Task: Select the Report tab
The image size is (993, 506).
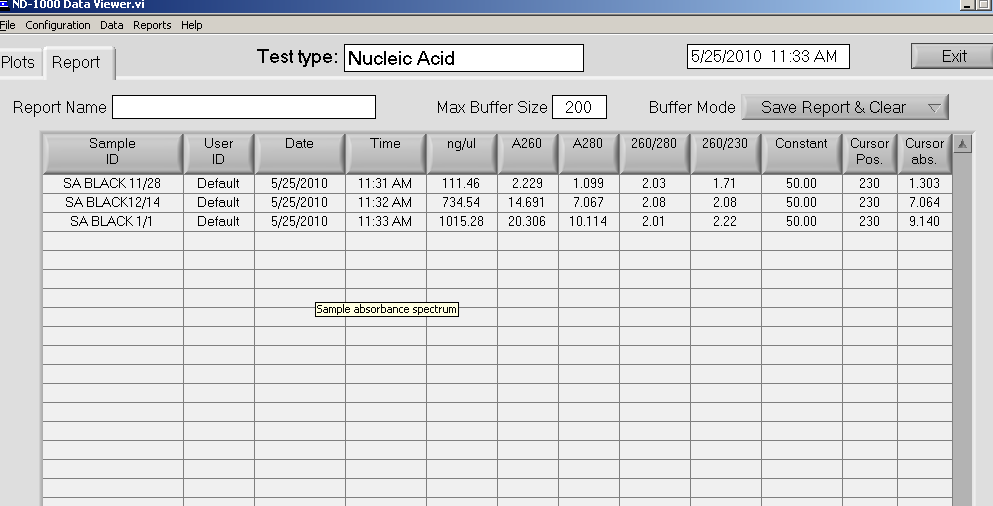Action: click(79, 62)
